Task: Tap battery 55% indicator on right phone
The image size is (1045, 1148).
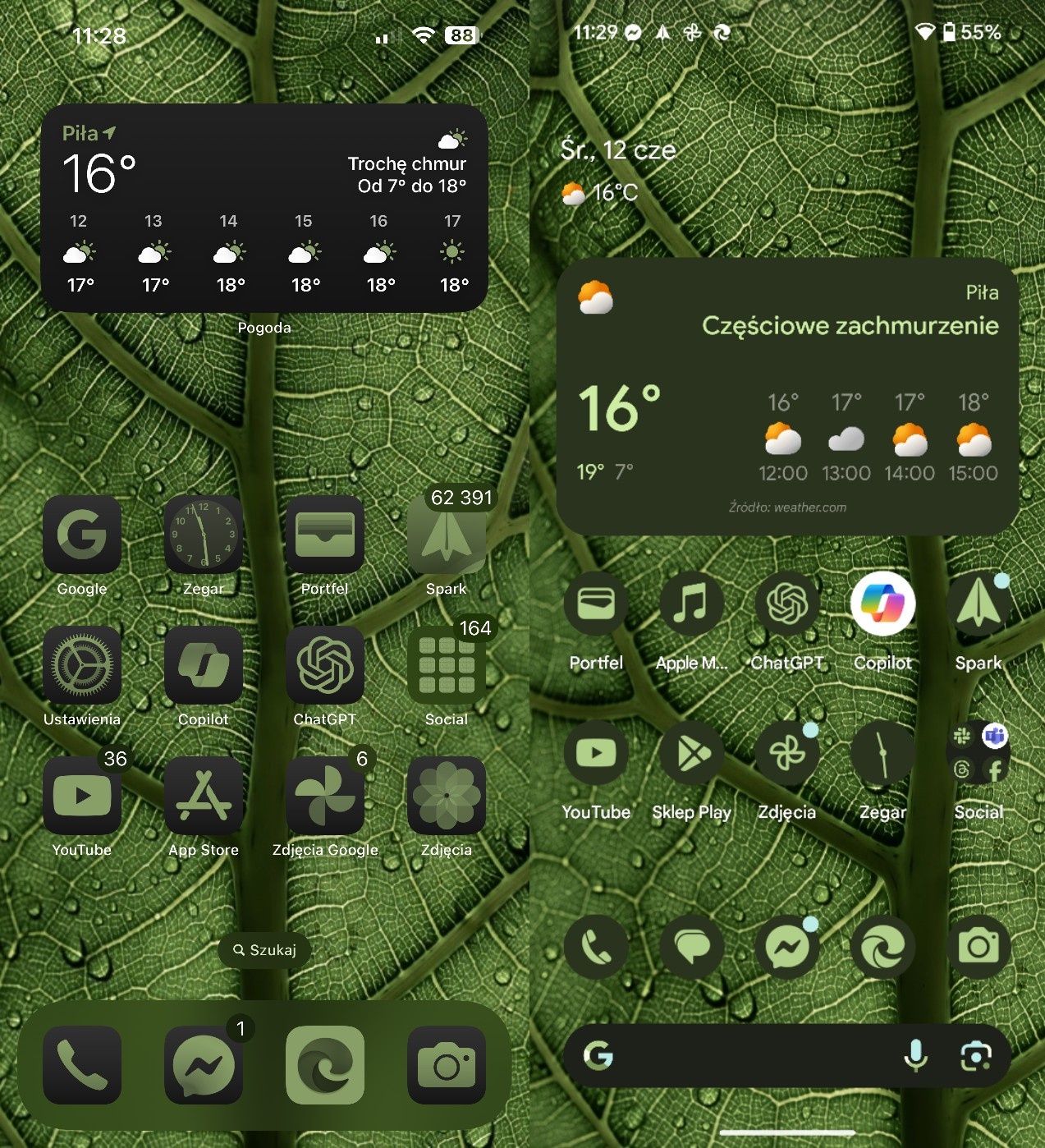Action: click(x=972, y=33)
